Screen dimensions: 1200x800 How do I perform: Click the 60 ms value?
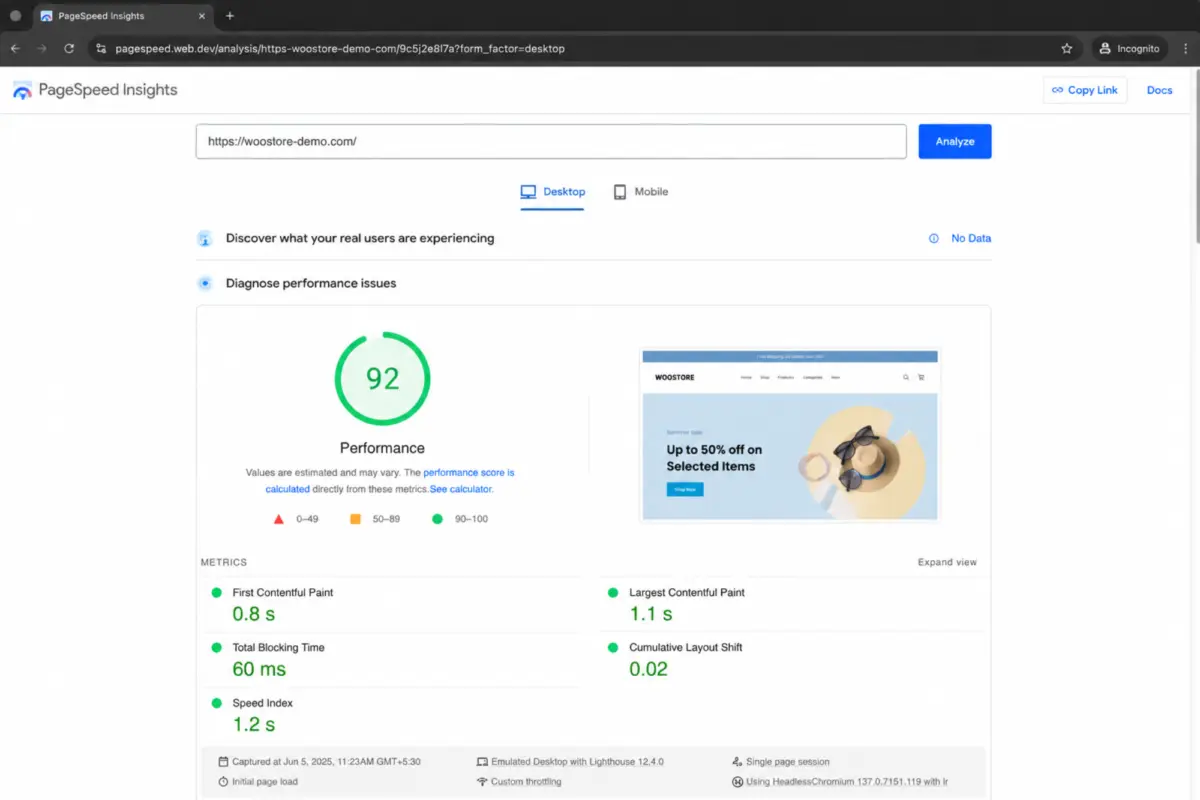click(x=260, y=669)
